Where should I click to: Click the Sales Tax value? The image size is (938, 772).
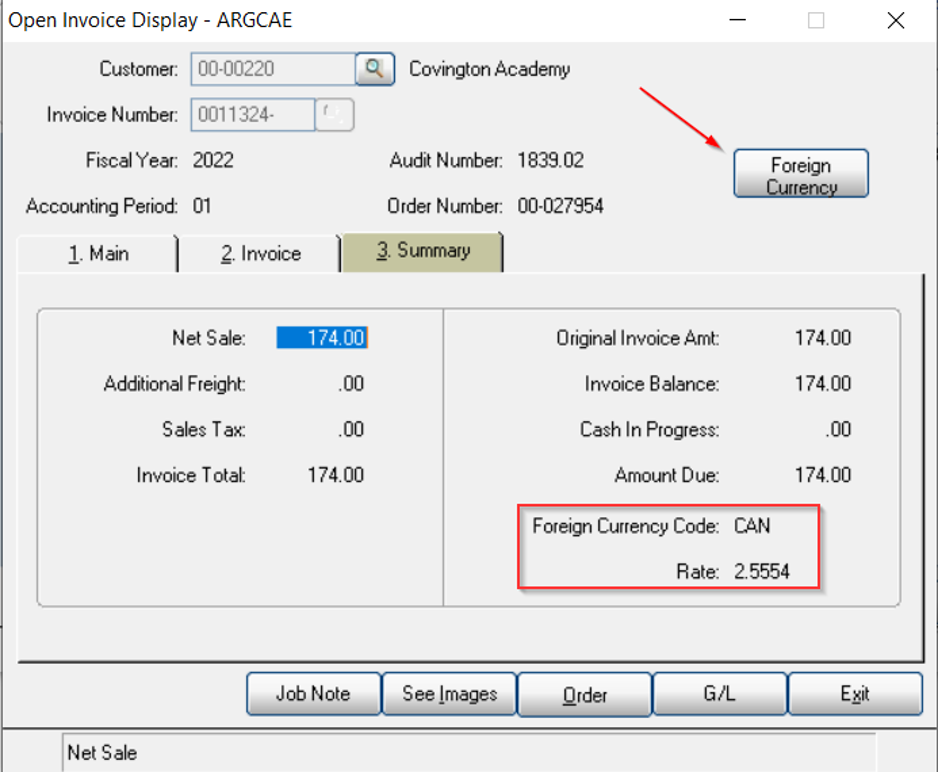click(351, 429)
